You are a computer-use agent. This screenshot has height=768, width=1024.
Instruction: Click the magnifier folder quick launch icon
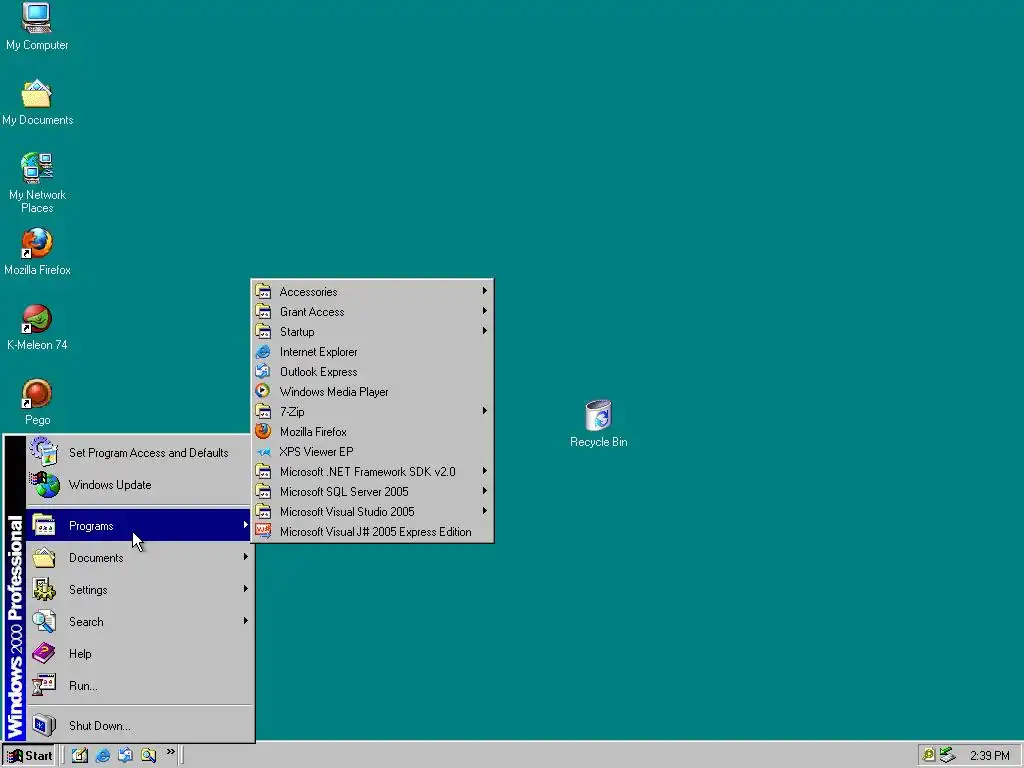pos(148,756)
